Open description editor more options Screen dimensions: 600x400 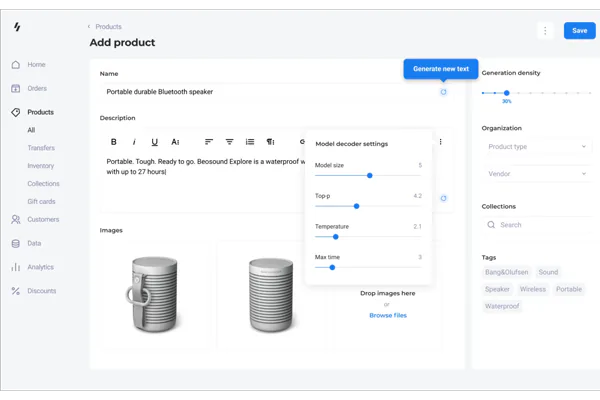point(440,142)
